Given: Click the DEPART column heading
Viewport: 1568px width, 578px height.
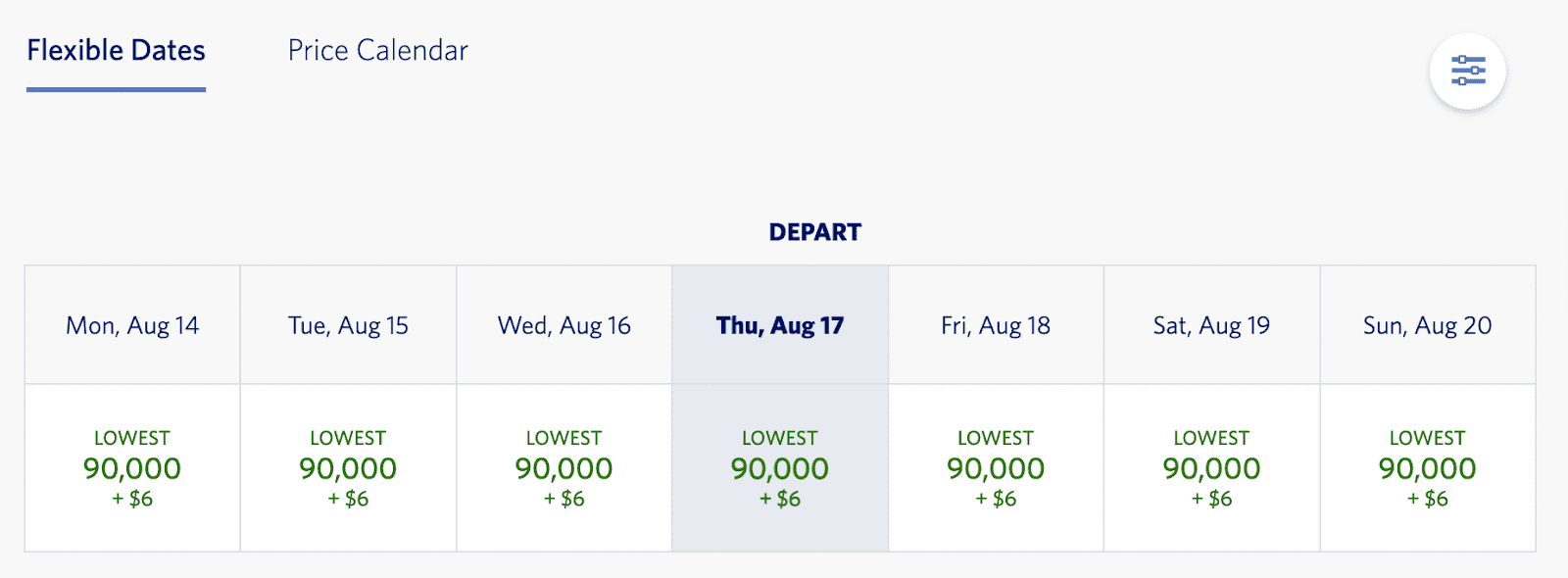Looking at the screenshot, I should (x=814, y=232).
